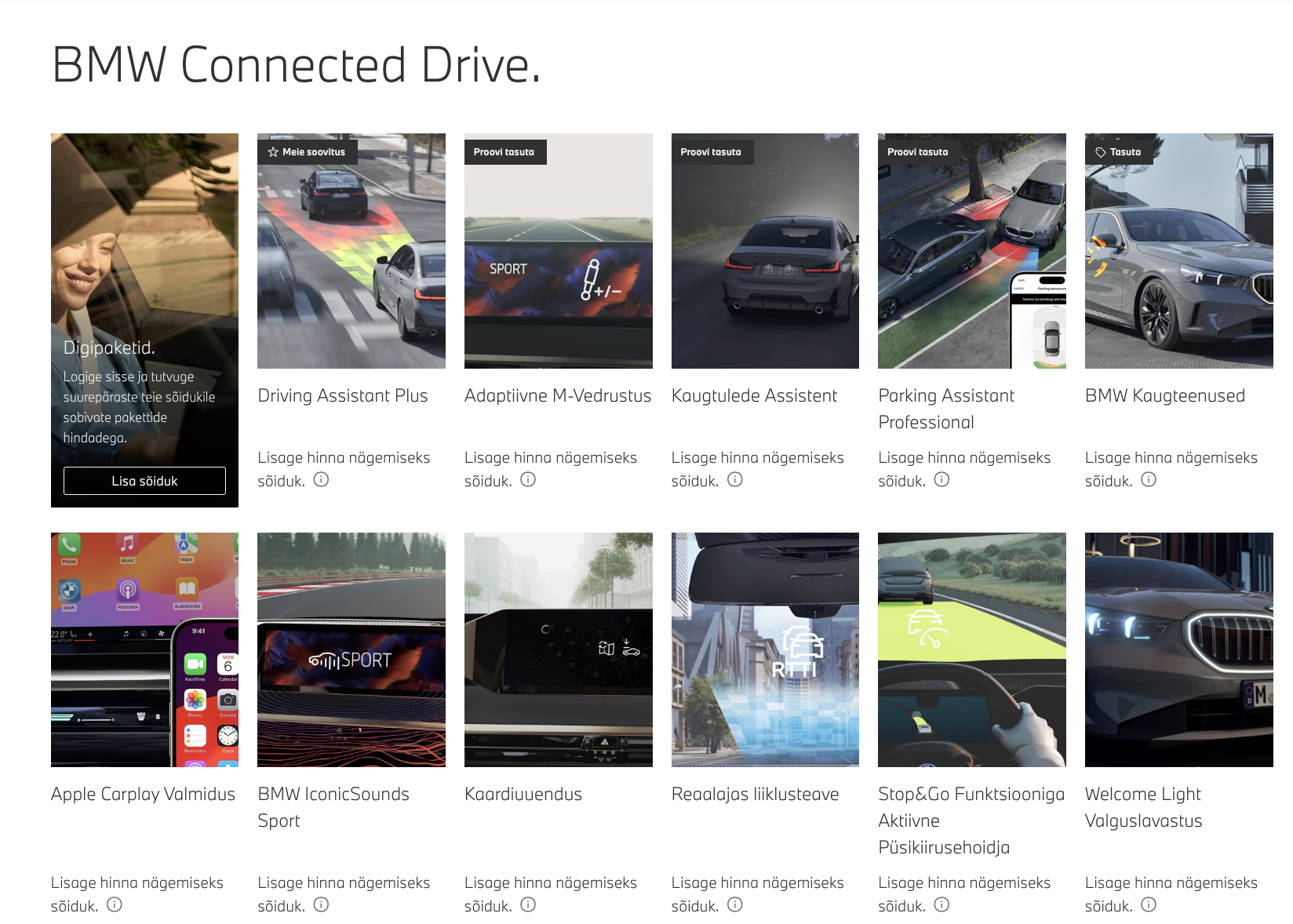Open the Kaardiuuendus title link
The width and height of the screenshot is (1293, 924).
[523, 795]
